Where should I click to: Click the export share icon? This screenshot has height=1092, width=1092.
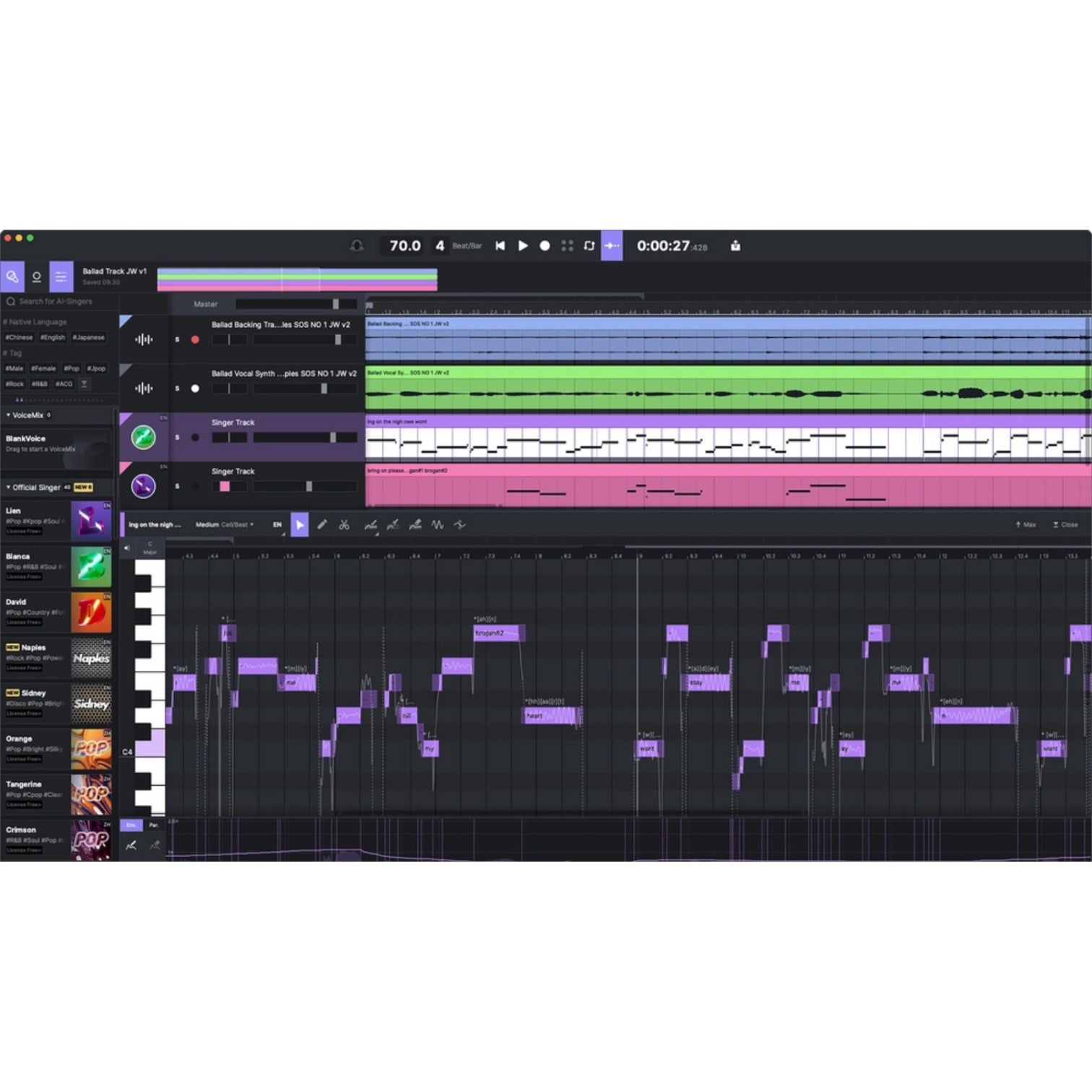point(735,246)
